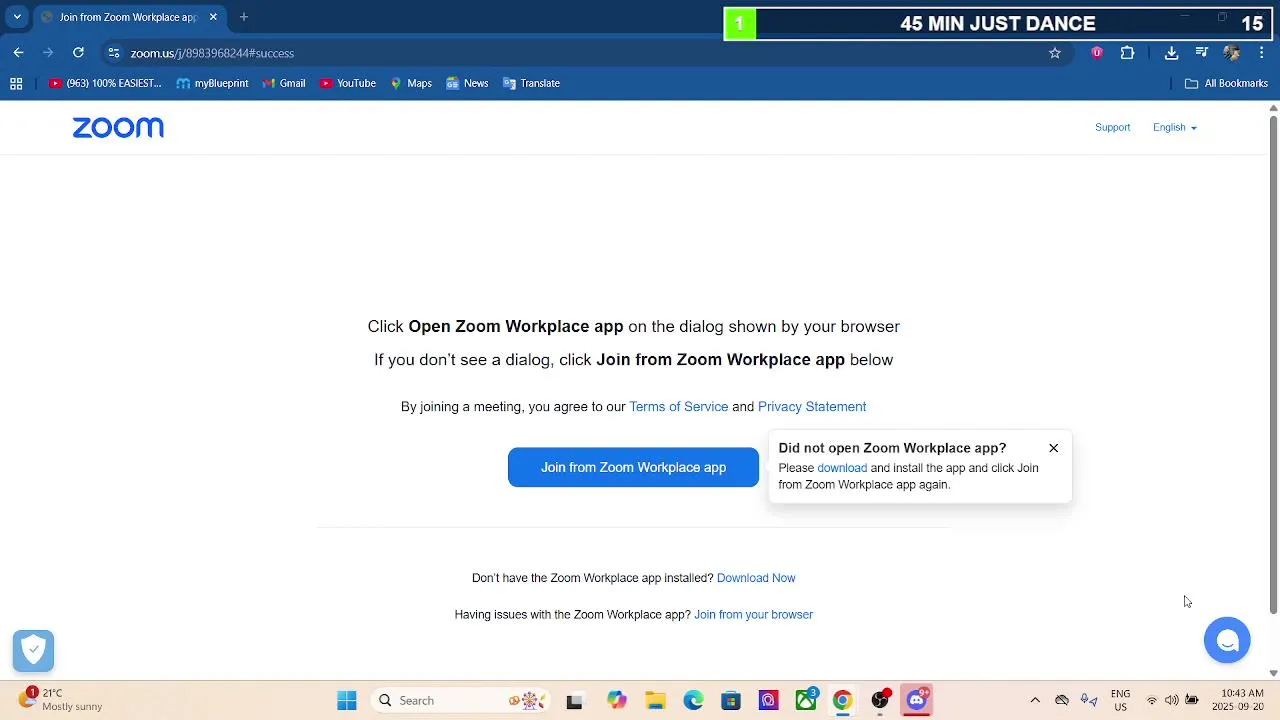Go back with the browser back arrow
Screen dimensions: 1280x720
18,53
